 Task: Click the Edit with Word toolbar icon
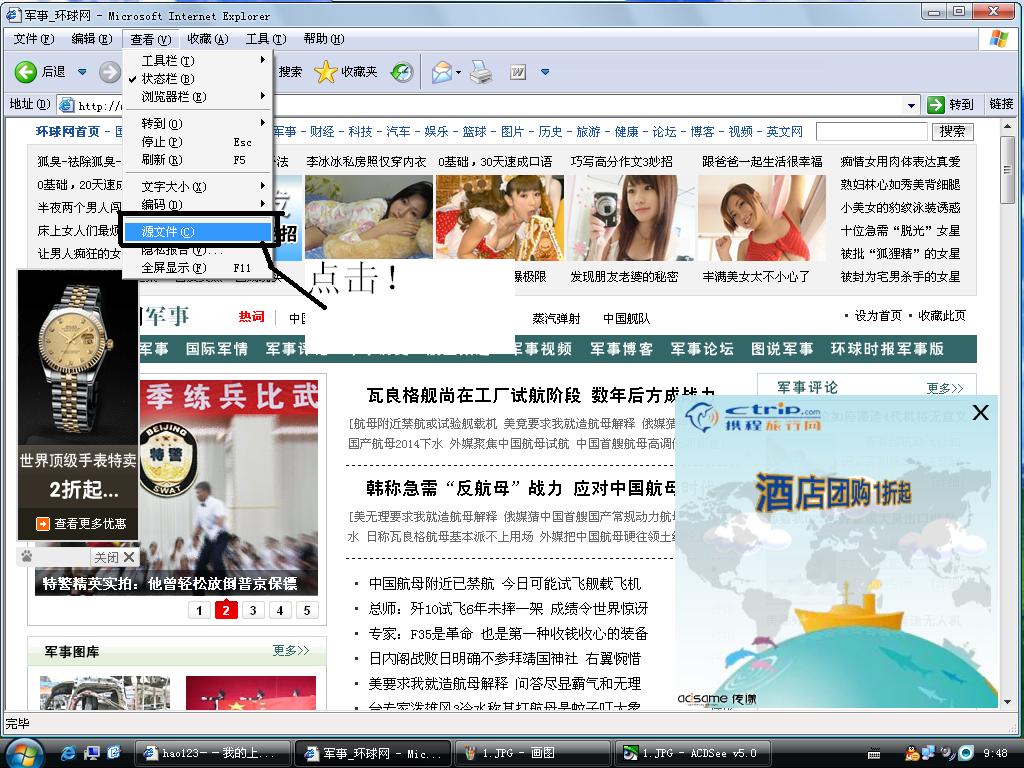tap(518, 72)
